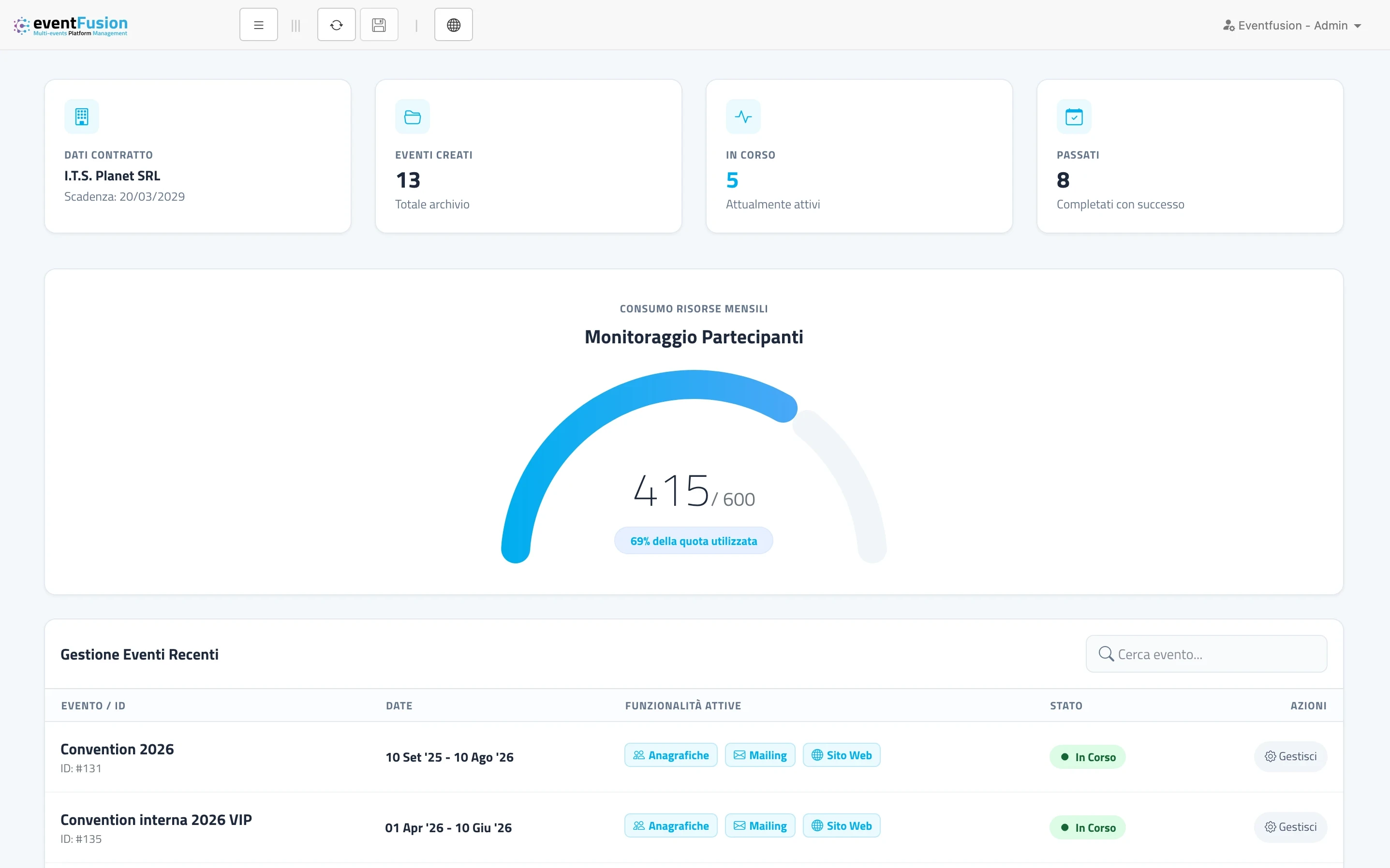Screen dimensions: 1390x868
Task: Click the admin user avatar icon
Action: (1228, 25)
